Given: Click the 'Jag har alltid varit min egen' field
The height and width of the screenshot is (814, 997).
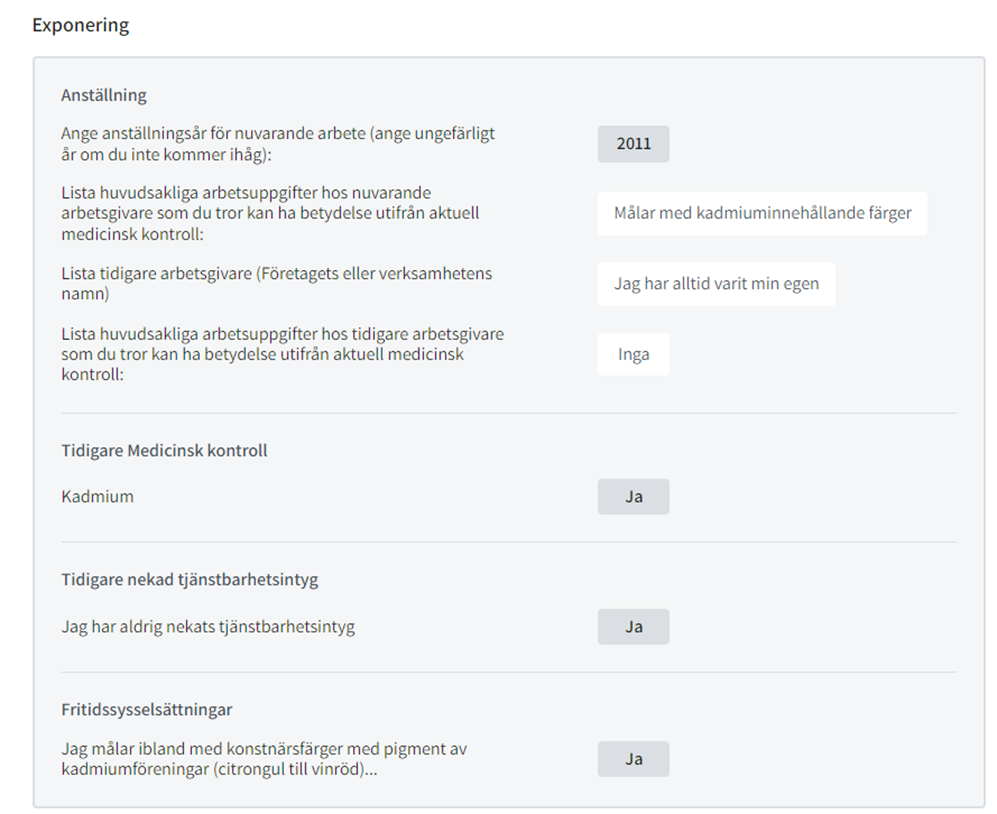Looking at the screenshot, I should coord(716,284).
